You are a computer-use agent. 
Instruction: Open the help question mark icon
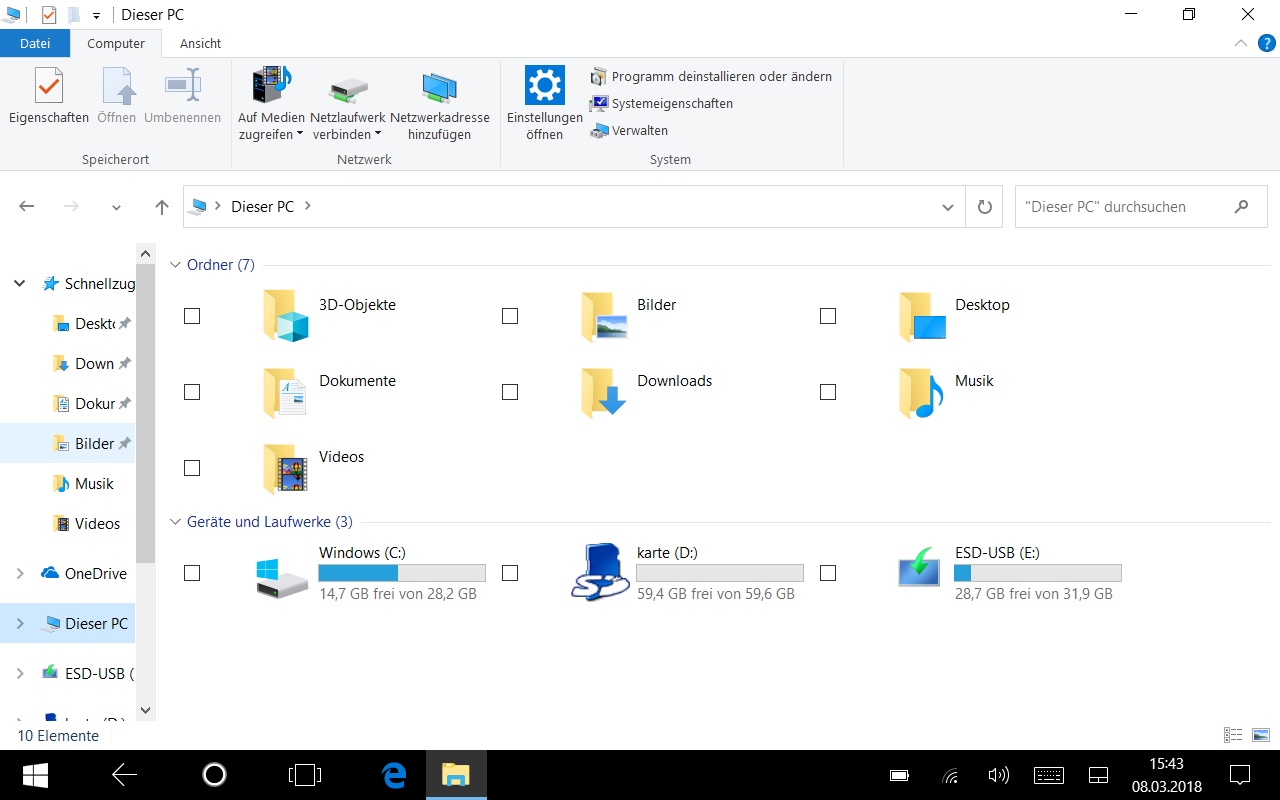pos(1266,43)
